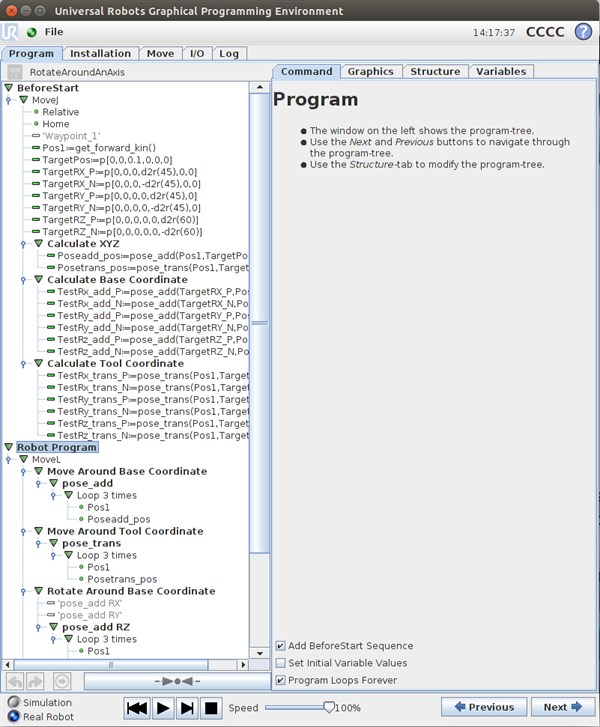
Task: Collapse the pose_add RZ folder
Action: [53, 627]
